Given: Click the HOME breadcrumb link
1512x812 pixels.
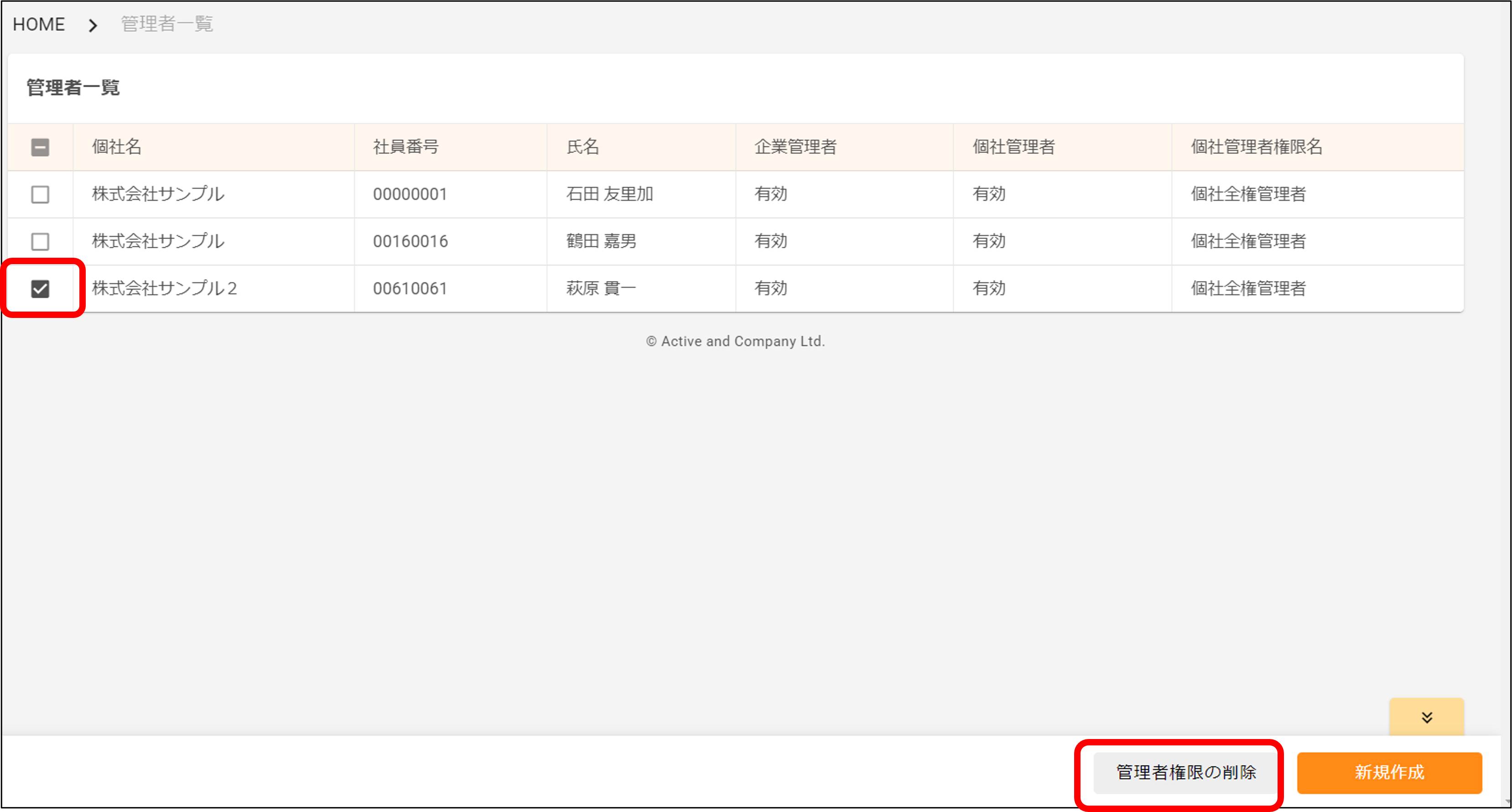Looking at the screenshot, I should 39,24.
